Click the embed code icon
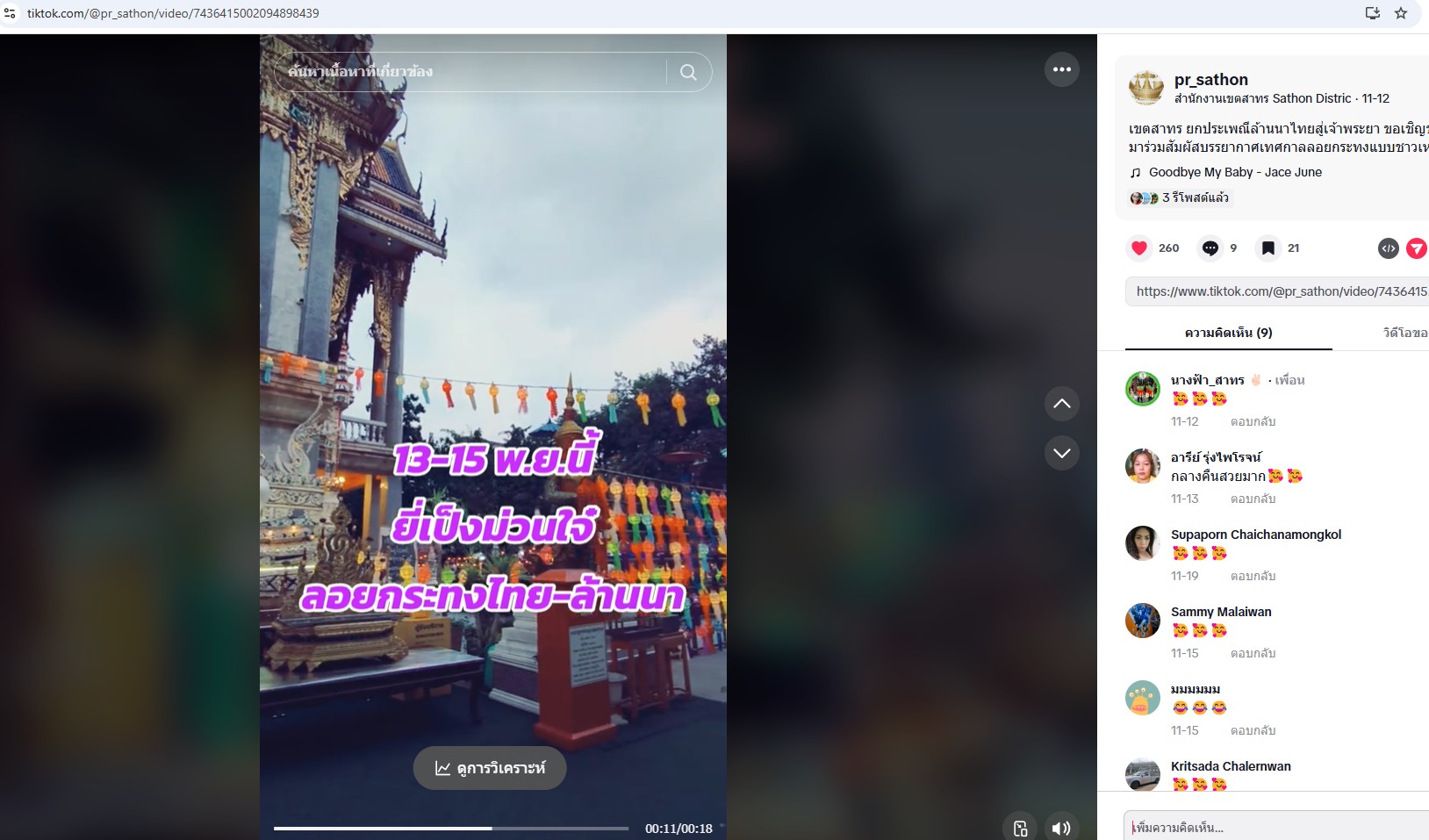The image size is (1429, 840). pyautogui.click(x=1388, y=248)
